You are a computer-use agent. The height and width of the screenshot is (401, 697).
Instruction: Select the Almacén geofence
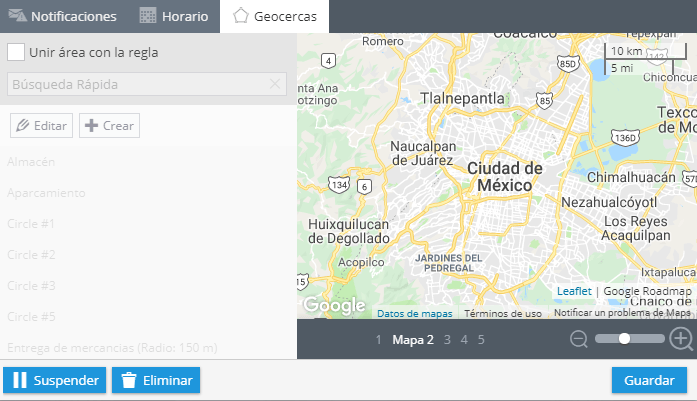point(31,162)
